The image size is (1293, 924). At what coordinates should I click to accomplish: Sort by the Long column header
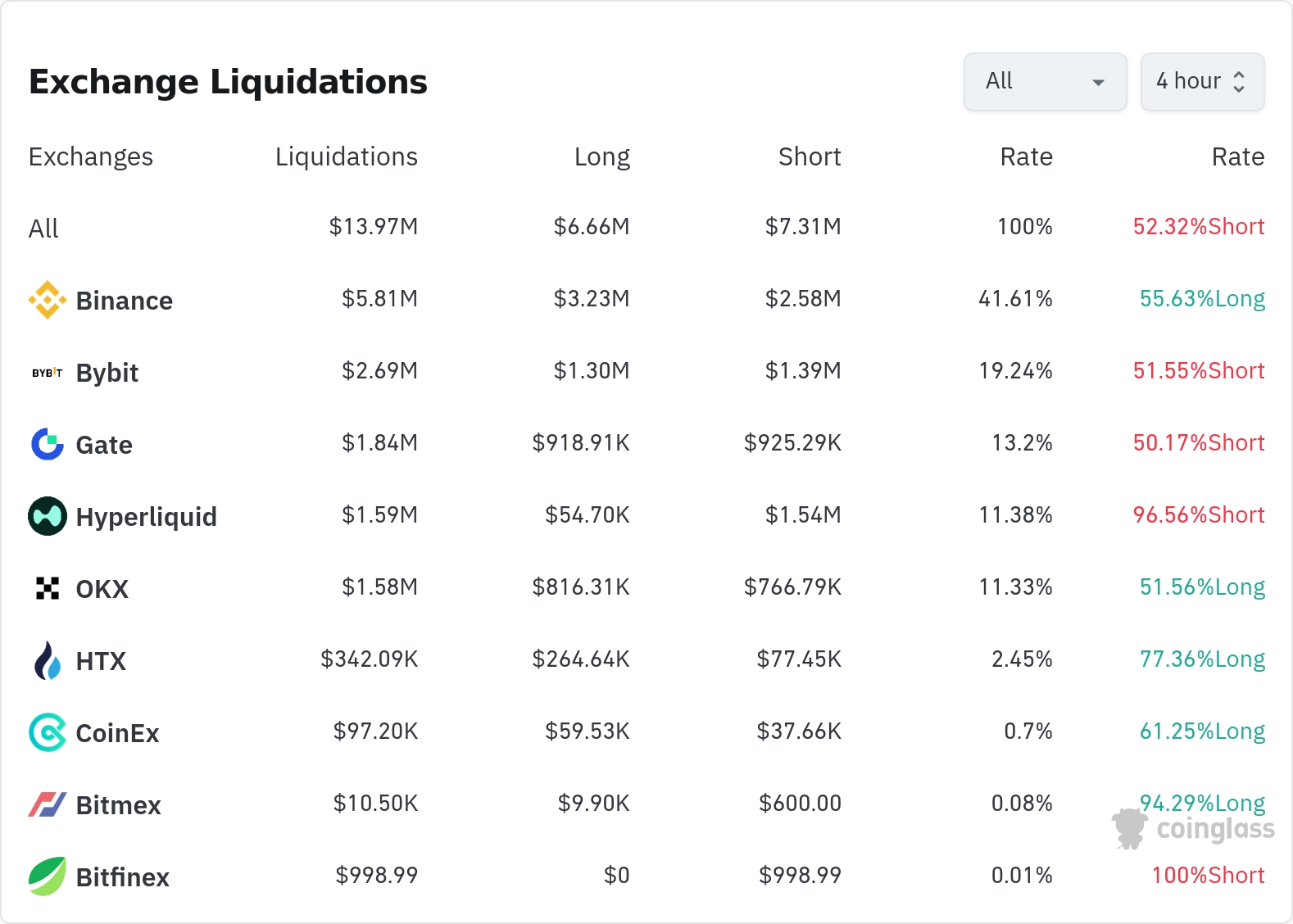(601, 156)
